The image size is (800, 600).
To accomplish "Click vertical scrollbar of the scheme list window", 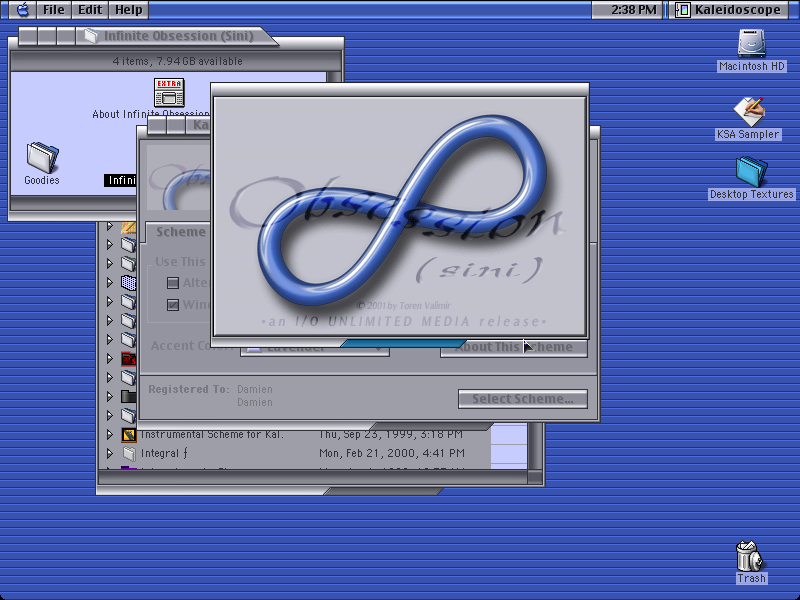I will (x=534, y=446).
